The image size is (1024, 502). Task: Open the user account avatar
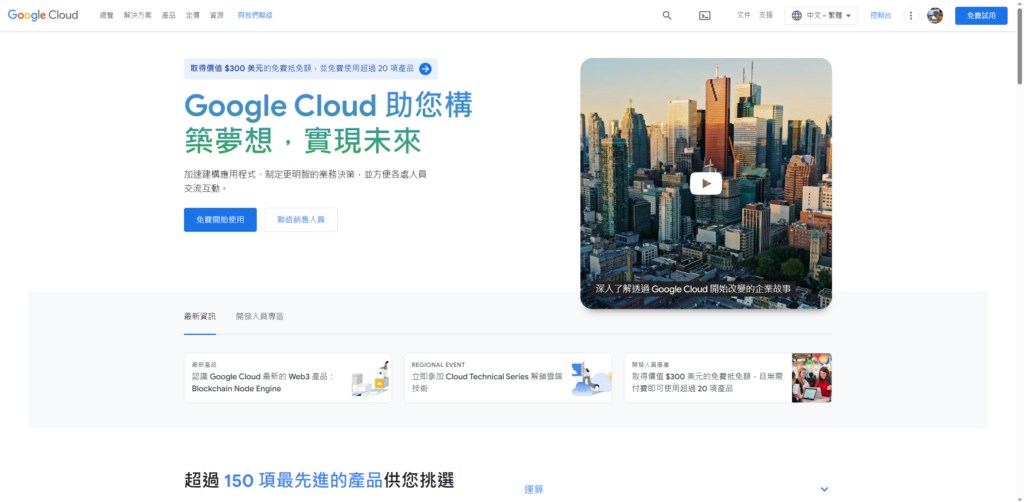[x=935, y=16]
